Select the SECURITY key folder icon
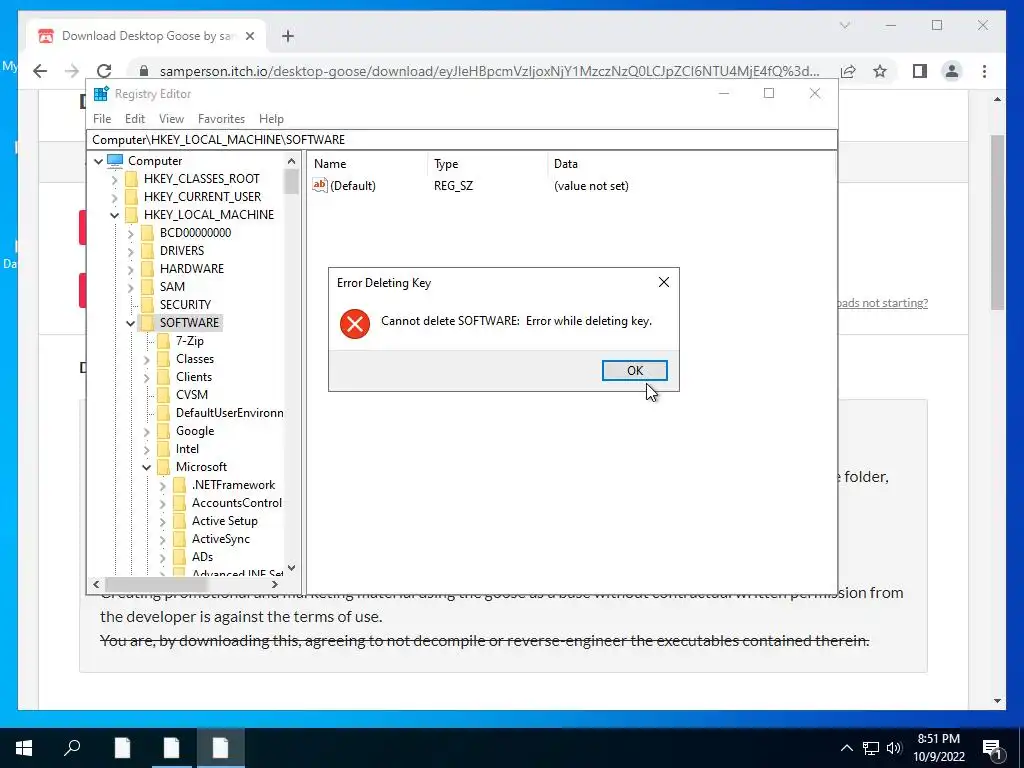Viewport: 1024px width, 768px height. point(148,305)
